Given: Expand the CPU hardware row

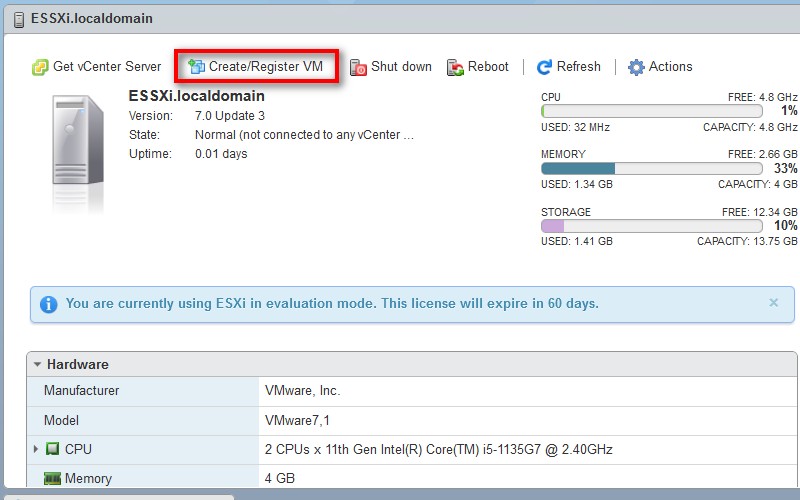Looking at the screenshot, I should click(36, 449).
